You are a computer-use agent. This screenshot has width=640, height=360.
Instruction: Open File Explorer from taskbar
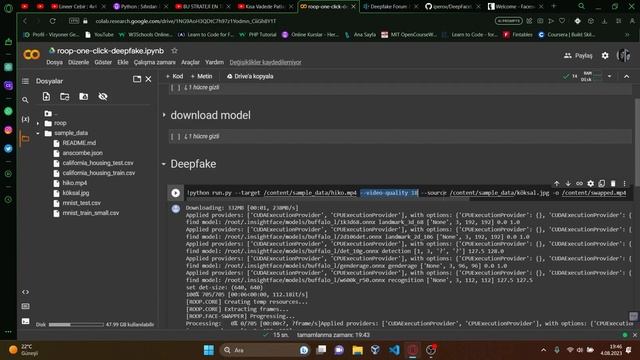(358, 350)
